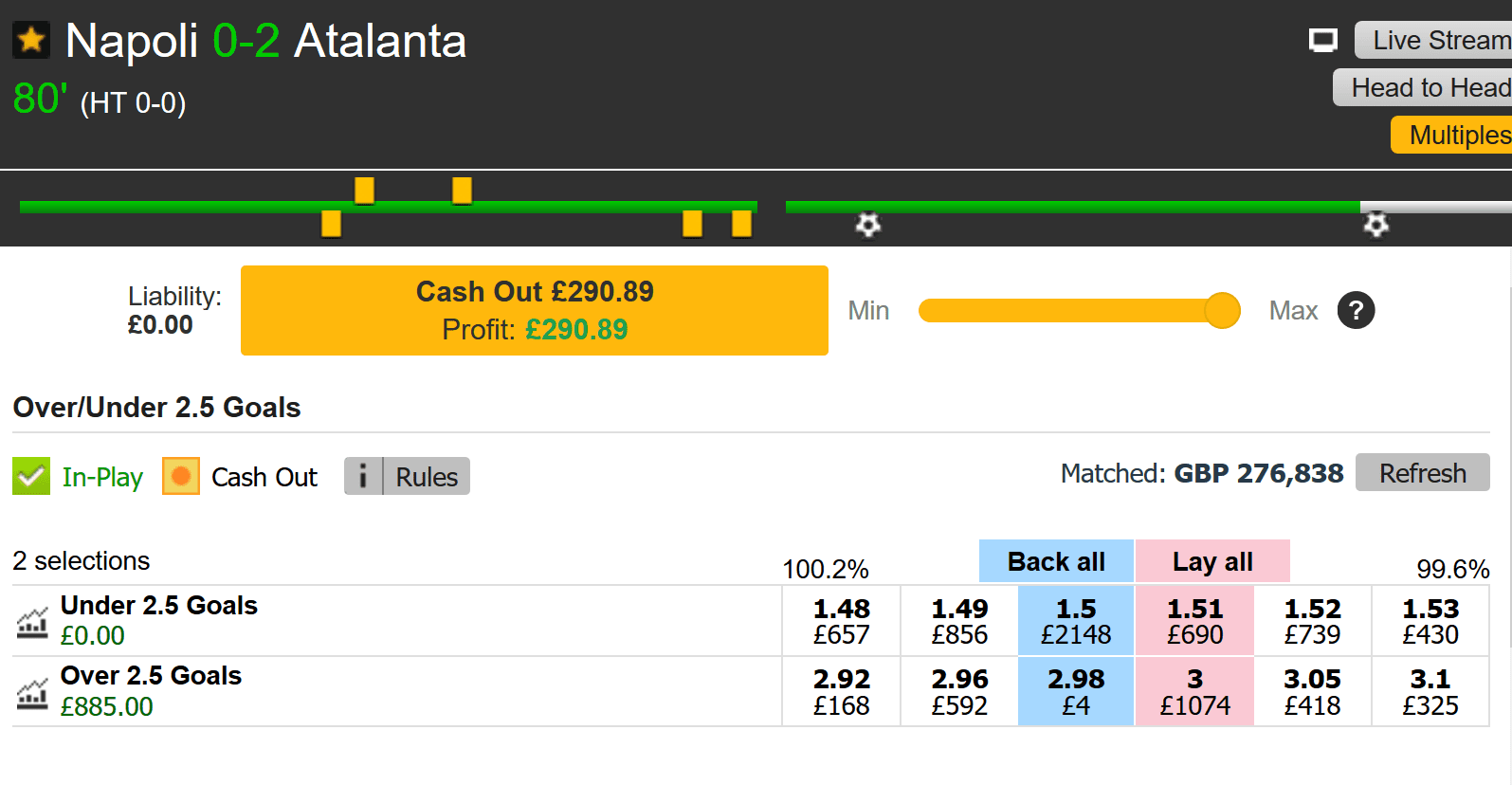Open the Over 2.5 Goals chart icon
Viewport: 1512px width, 785px height.
point(32,694)
